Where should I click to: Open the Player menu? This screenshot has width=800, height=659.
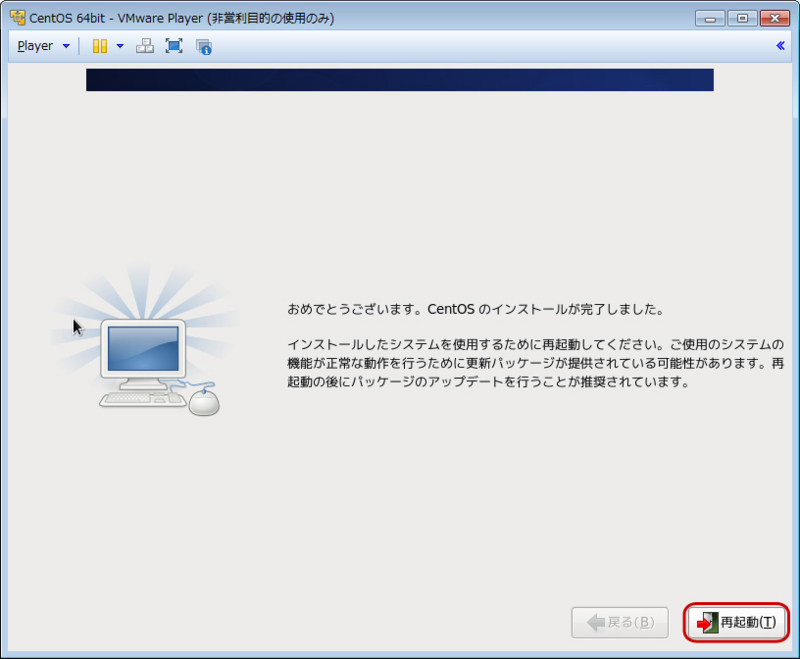pos(35,45)
